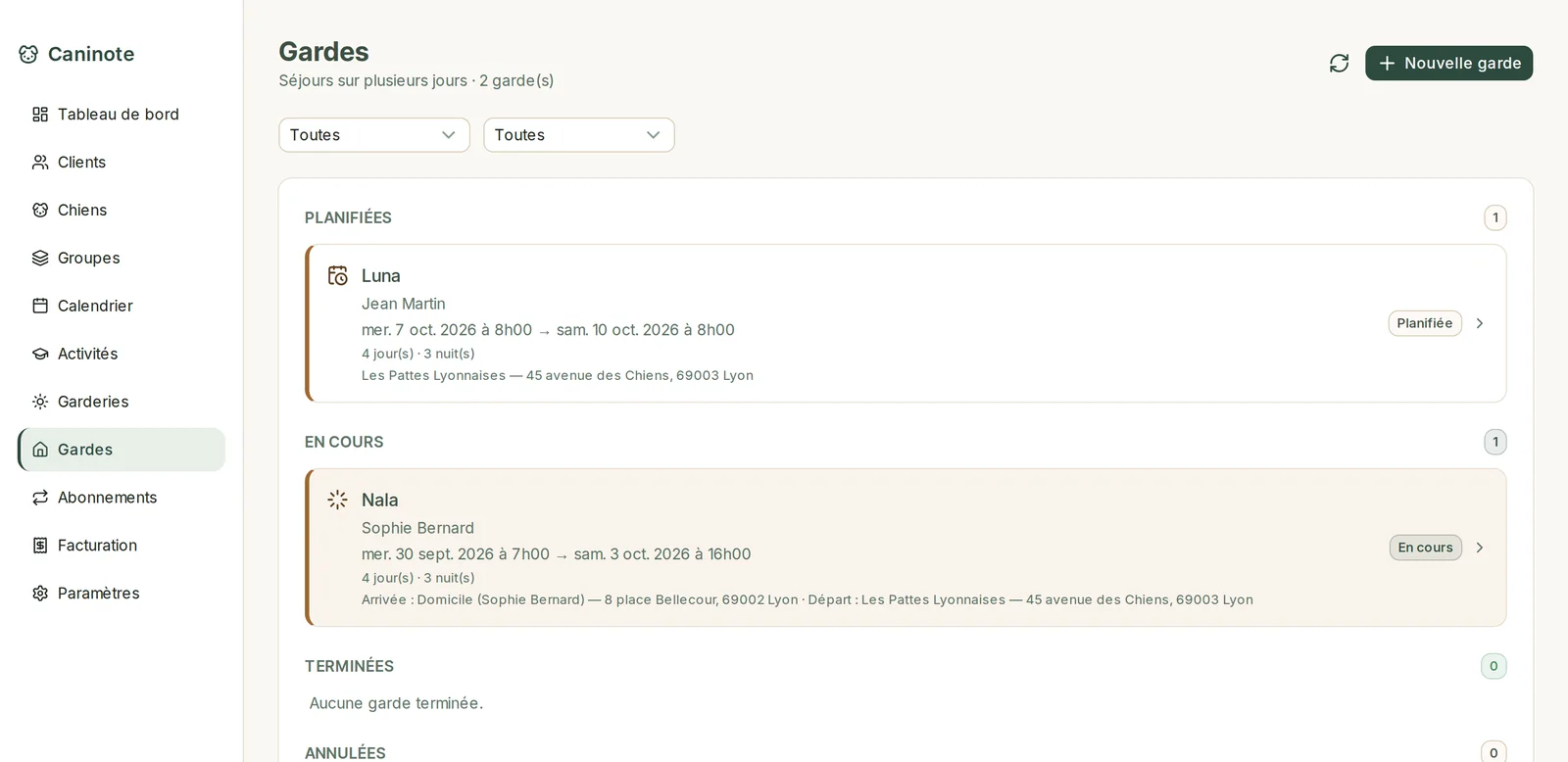Screen dimensions: 1568x762
Task: Click the Tableau de bord grid icon
Action: pos(40,115)
